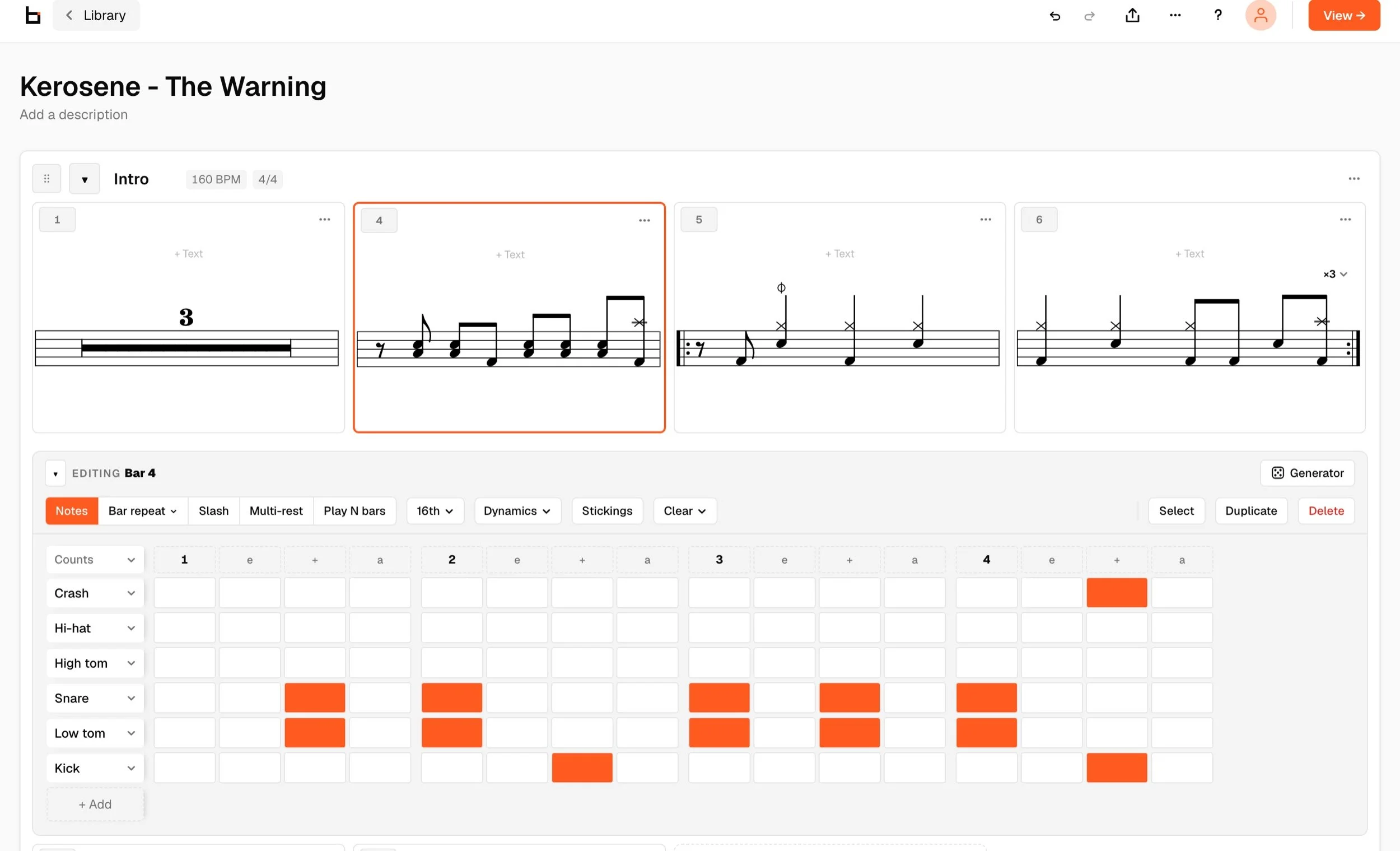Open the Clear dropdown

[x=685, y=511]
